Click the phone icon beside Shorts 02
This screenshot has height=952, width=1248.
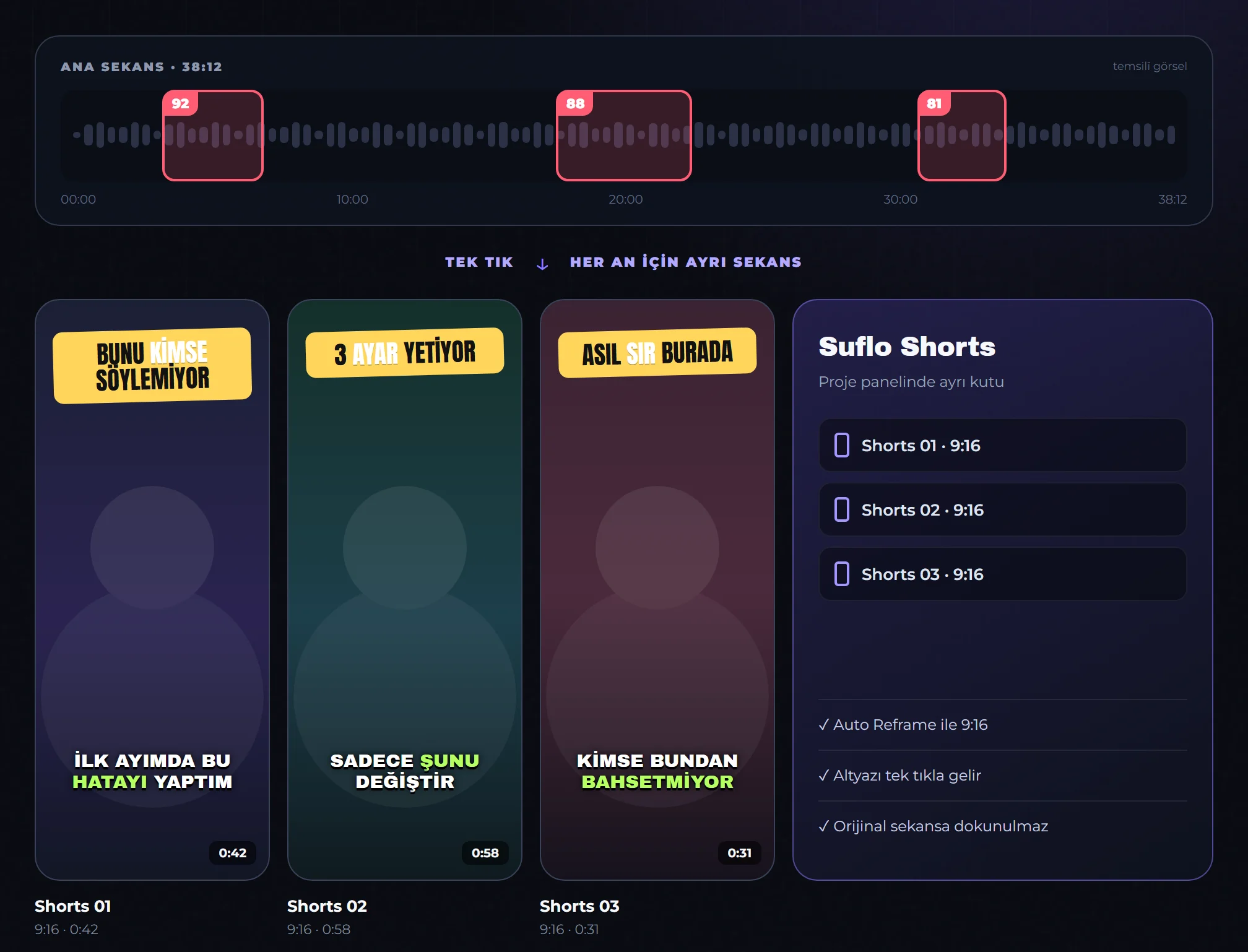point(841,510)
